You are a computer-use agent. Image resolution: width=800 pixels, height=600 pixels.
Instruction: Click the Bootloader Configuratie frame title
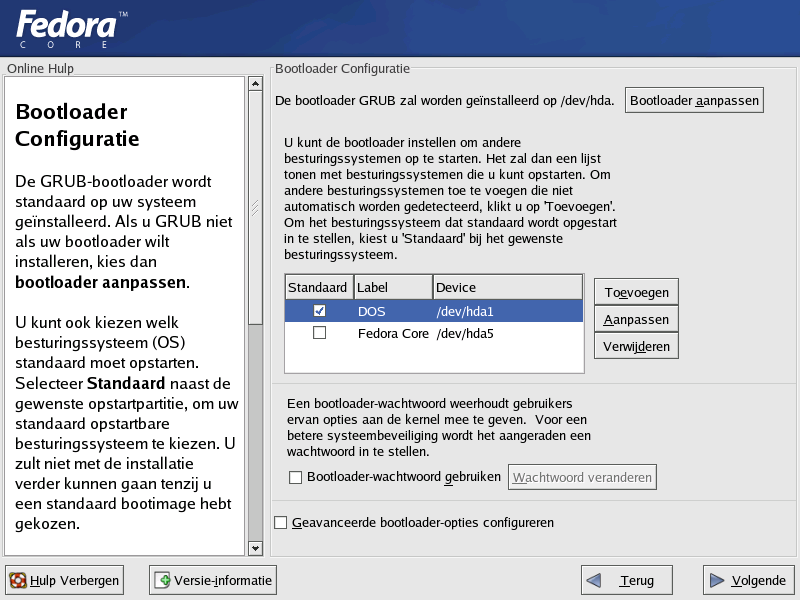click(342, 68)
